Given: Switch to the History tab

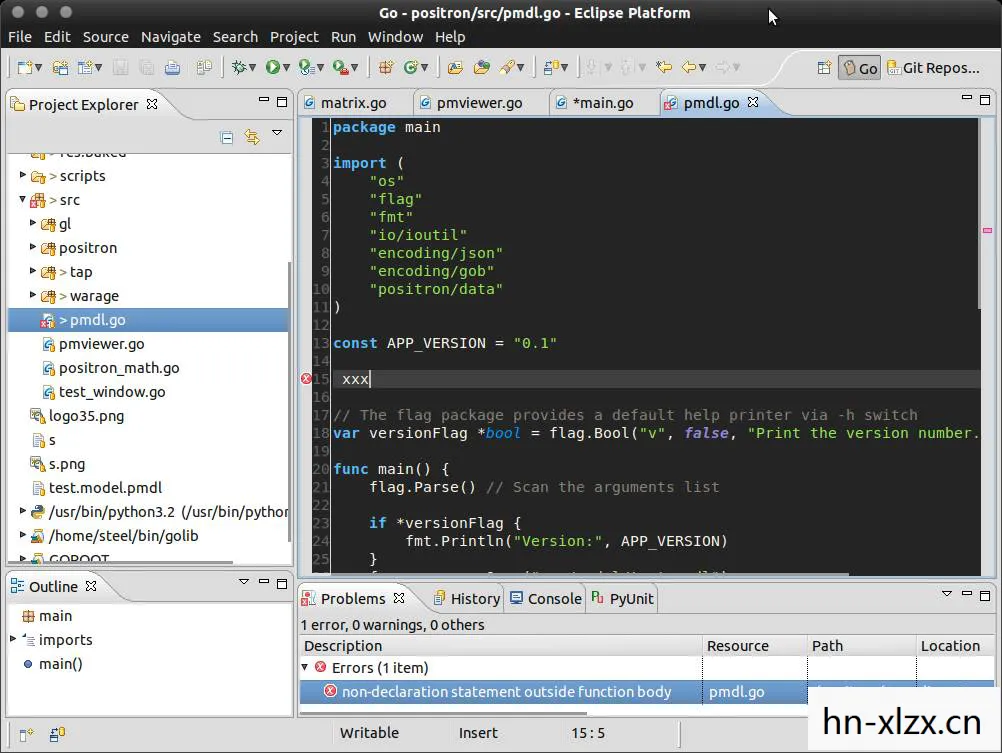Looking at the screenshot, I should (467, 599).
